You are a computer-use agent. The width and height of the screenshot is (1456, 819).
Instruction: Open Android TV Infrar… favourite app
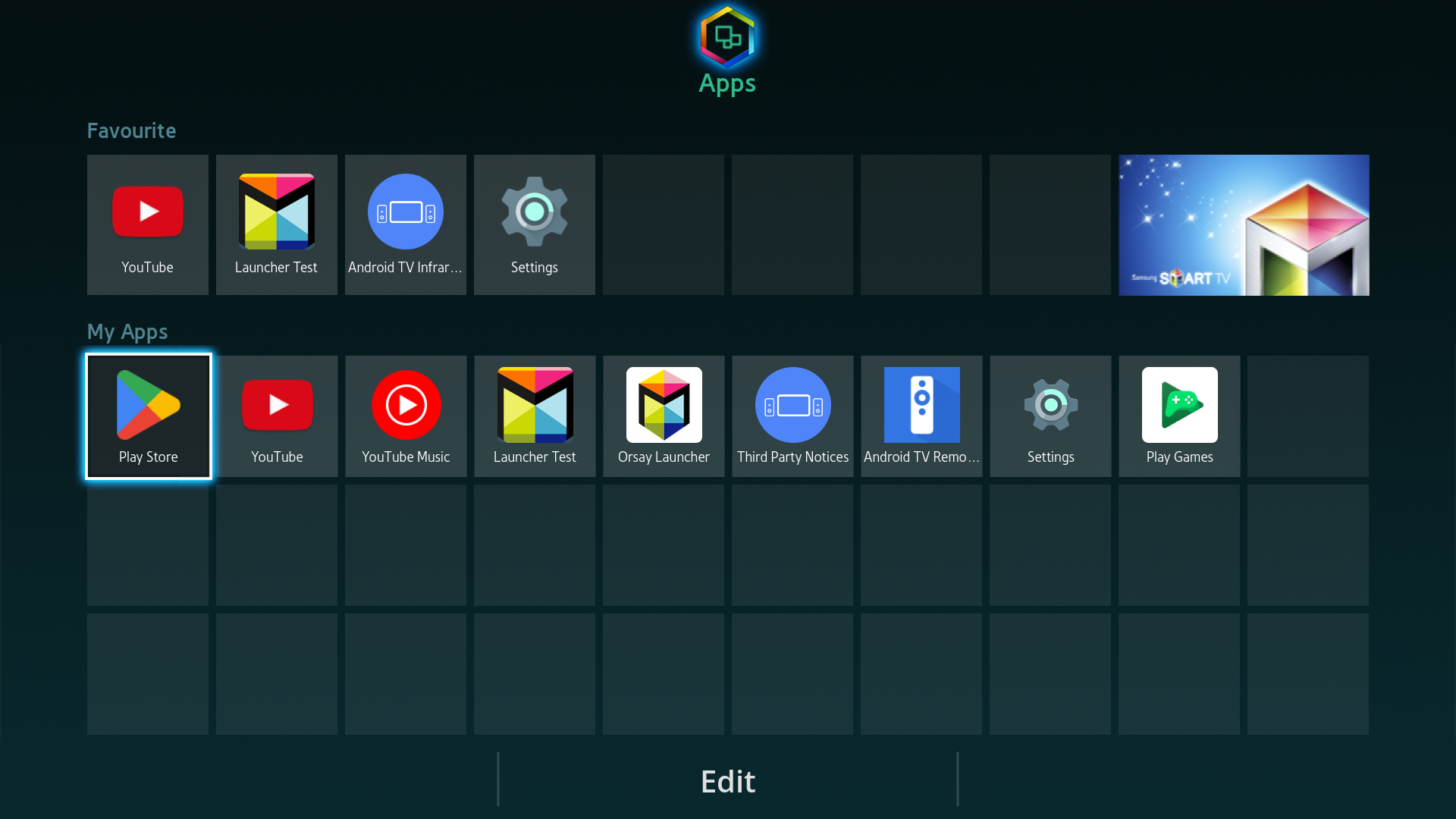pyautogui.click(x=406, y=225)
